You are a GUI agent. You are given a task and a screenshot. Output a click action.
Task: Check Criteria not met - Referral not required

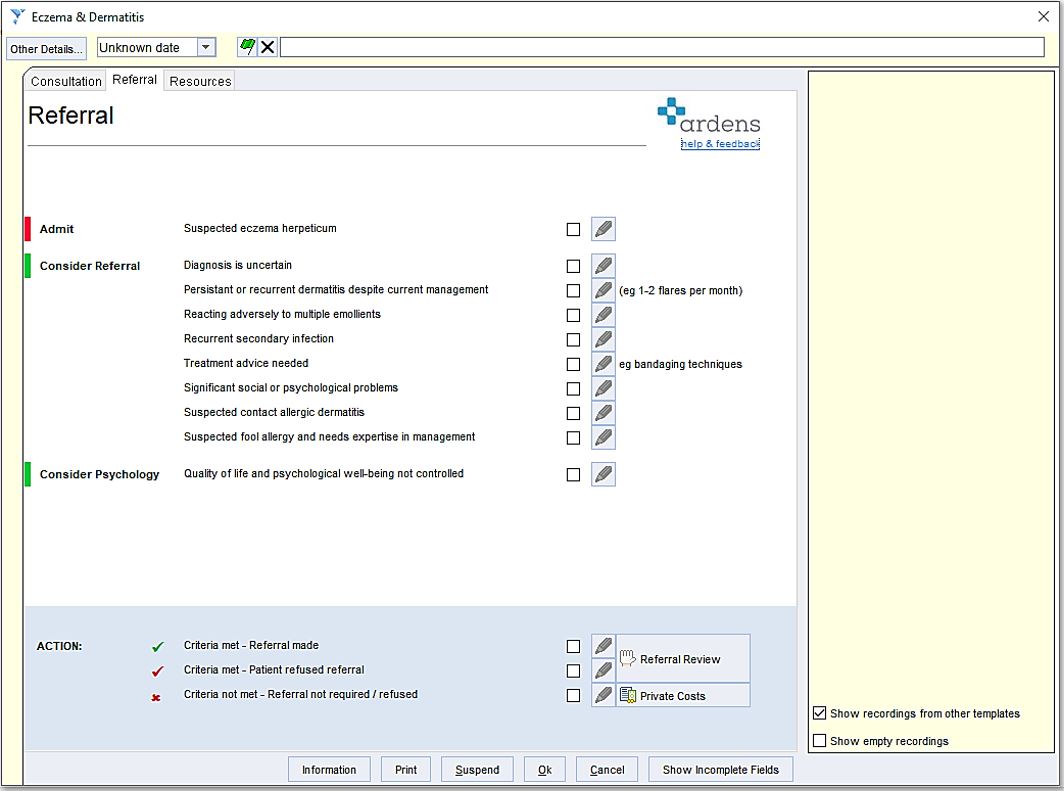click(573, 695)
